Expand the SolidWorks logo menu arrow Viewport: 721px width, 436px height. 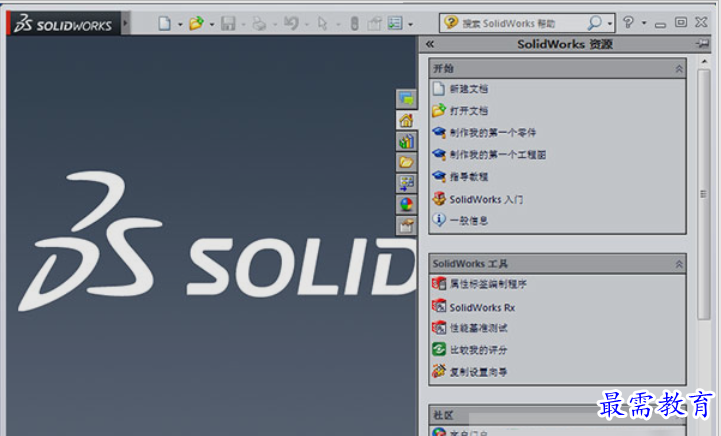pyautogui.click(x=126, y=23)
